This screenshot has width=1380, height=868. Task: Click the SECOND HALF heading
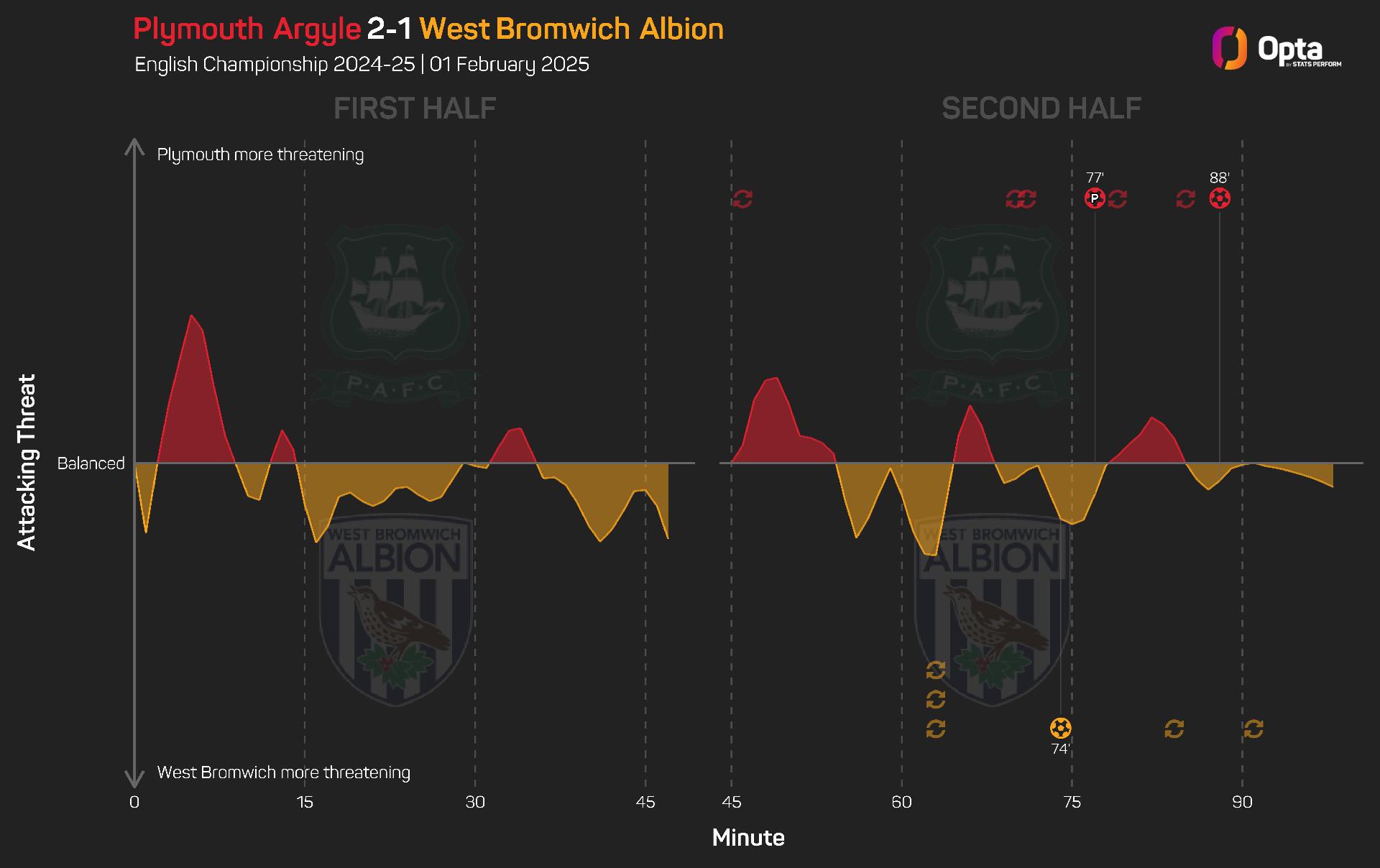pyautogui.click(x=1041, y=108)
